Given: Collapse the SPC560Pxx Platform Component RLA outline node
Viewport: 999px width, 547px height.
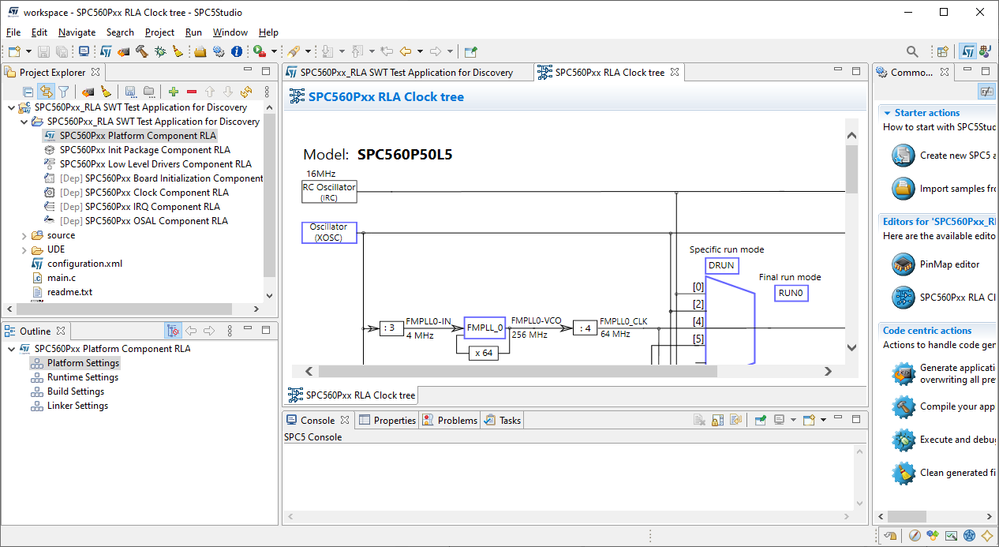Looking at the screenshot, I should click(11, 349).
